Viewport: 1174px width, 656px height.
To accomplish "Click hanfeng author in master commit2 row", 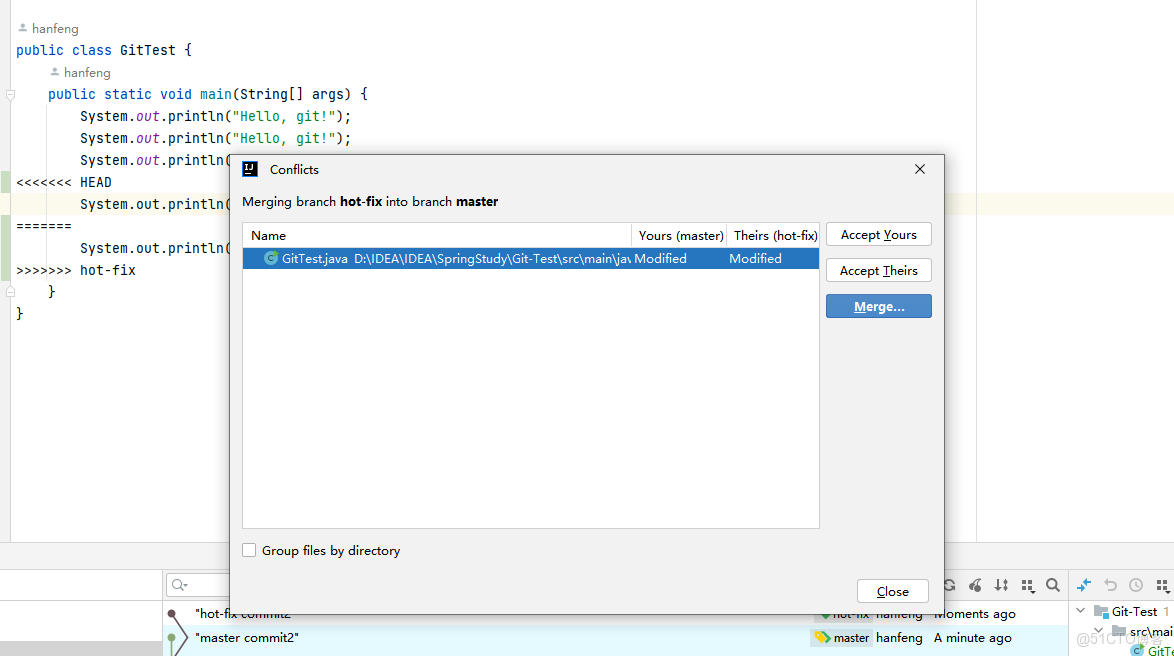I will 899,638.
